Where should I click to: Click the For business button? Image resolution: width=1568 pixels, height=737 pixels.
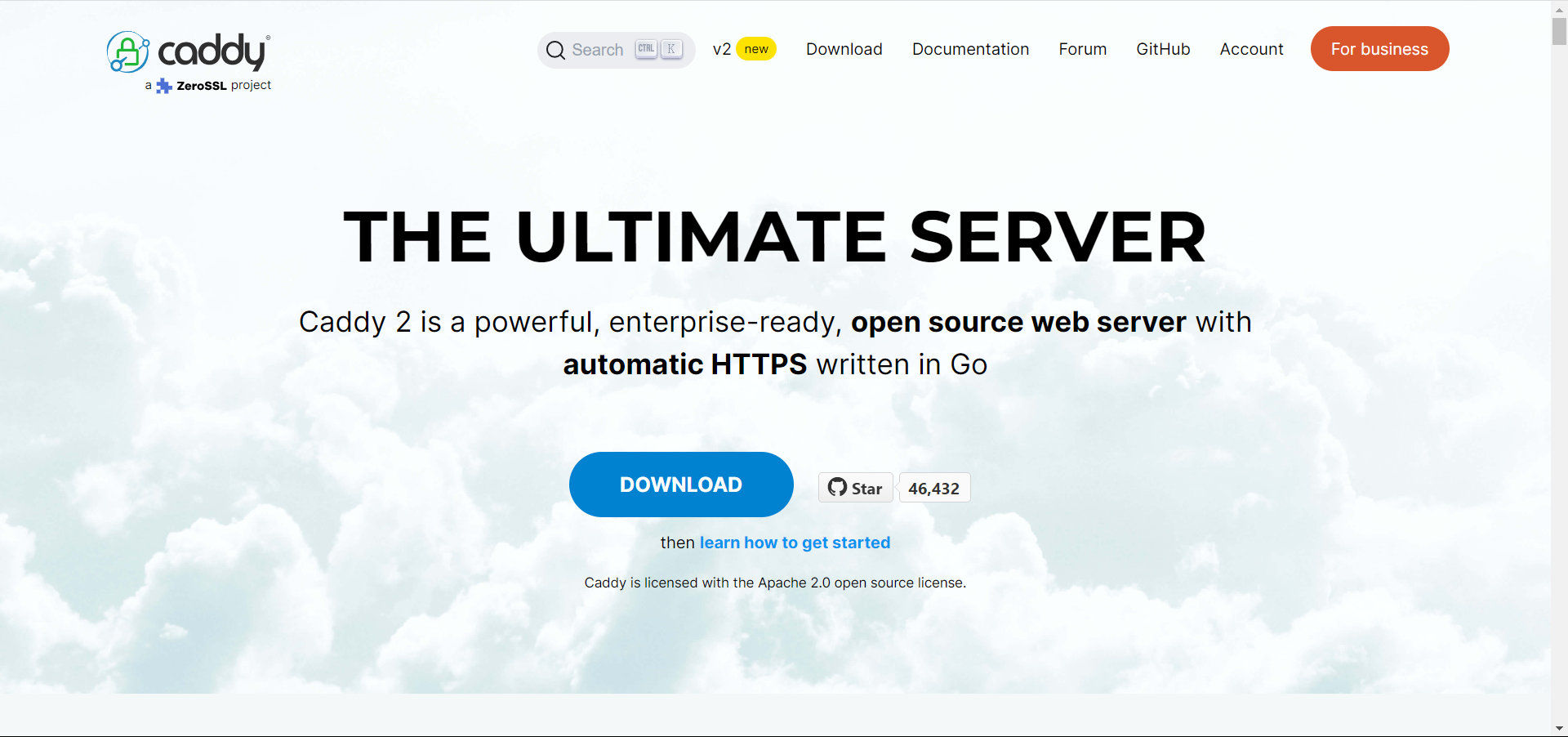[x=1379, y=49]
